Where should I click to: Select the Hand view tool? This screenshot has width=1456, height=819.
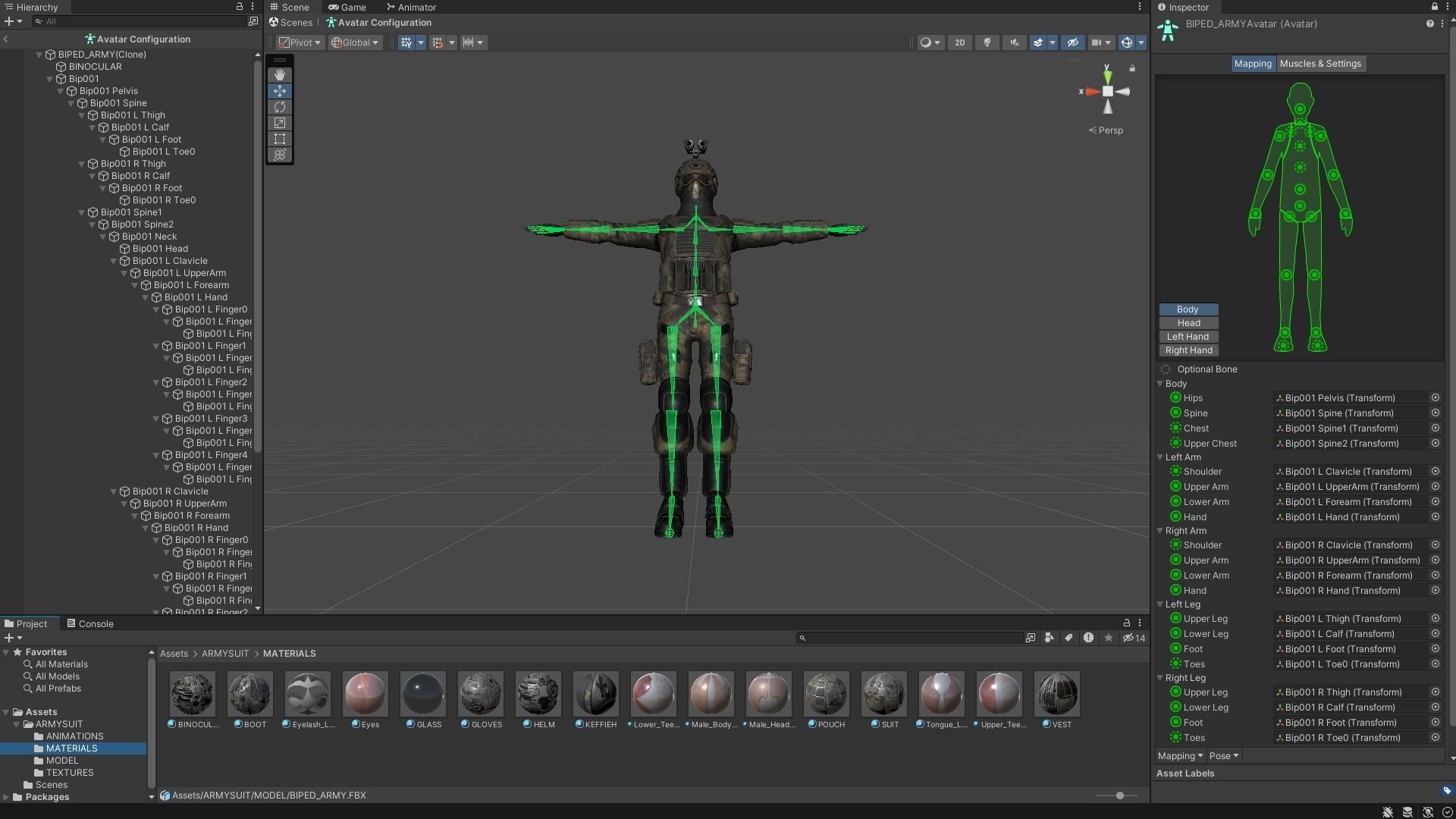coord(280,74)
